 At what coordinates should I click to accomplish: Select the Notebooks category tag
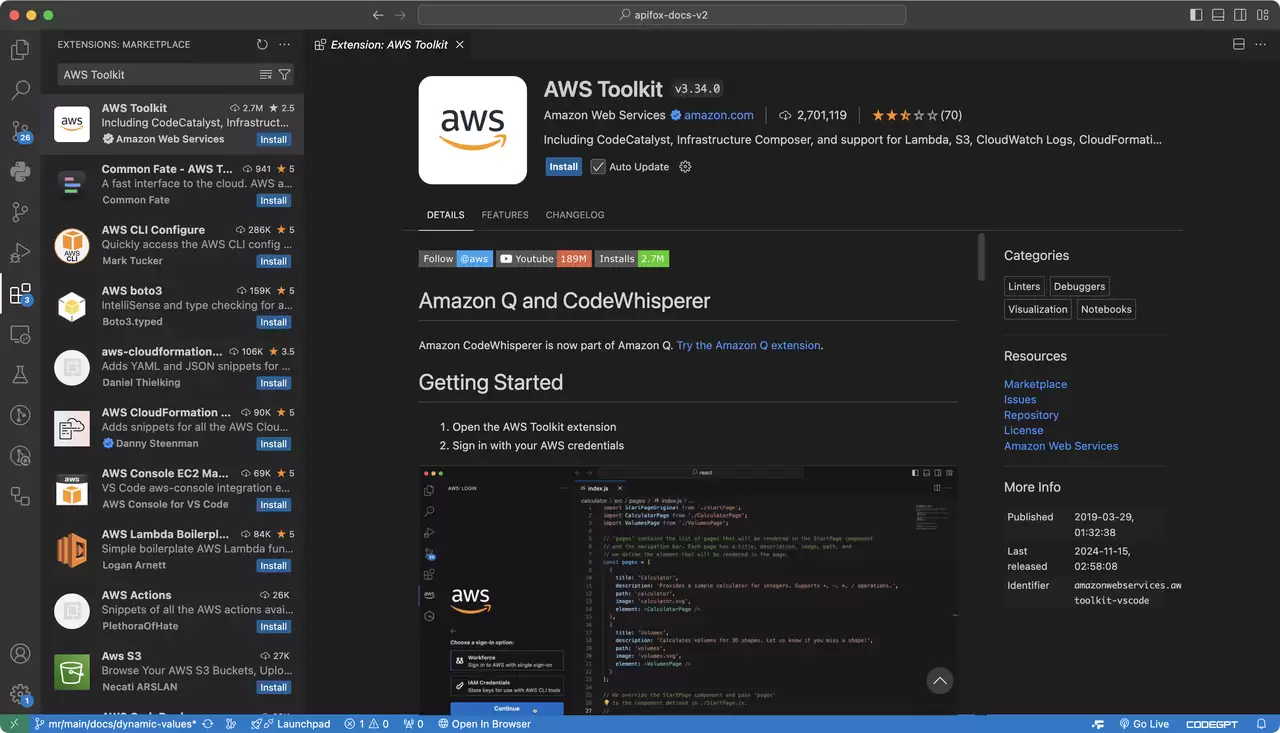pos(1106,309)
